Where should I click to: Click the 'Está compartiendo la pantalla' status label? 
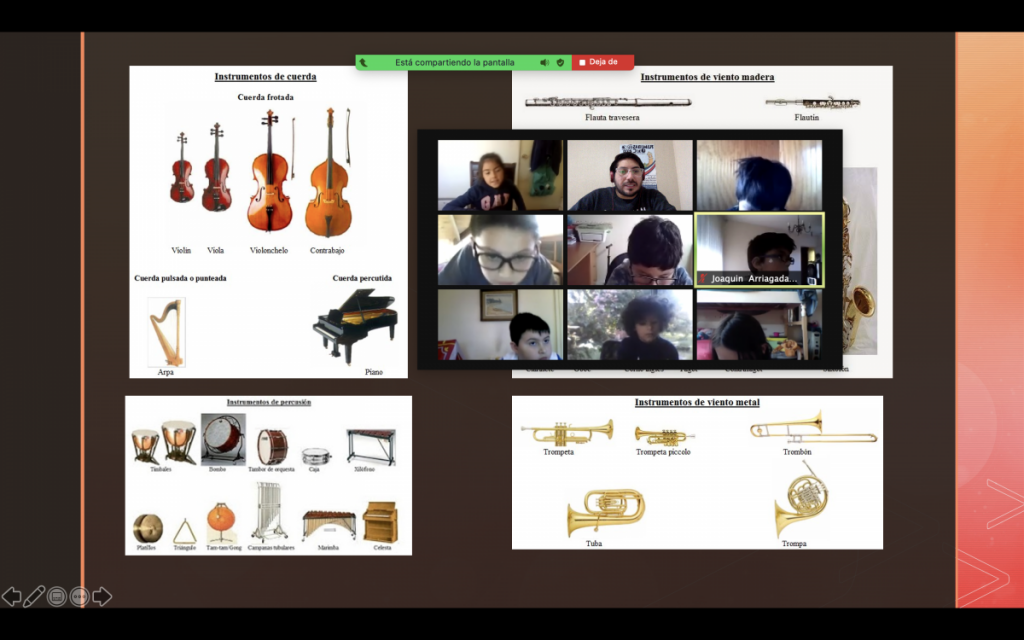tap(454, 62)
